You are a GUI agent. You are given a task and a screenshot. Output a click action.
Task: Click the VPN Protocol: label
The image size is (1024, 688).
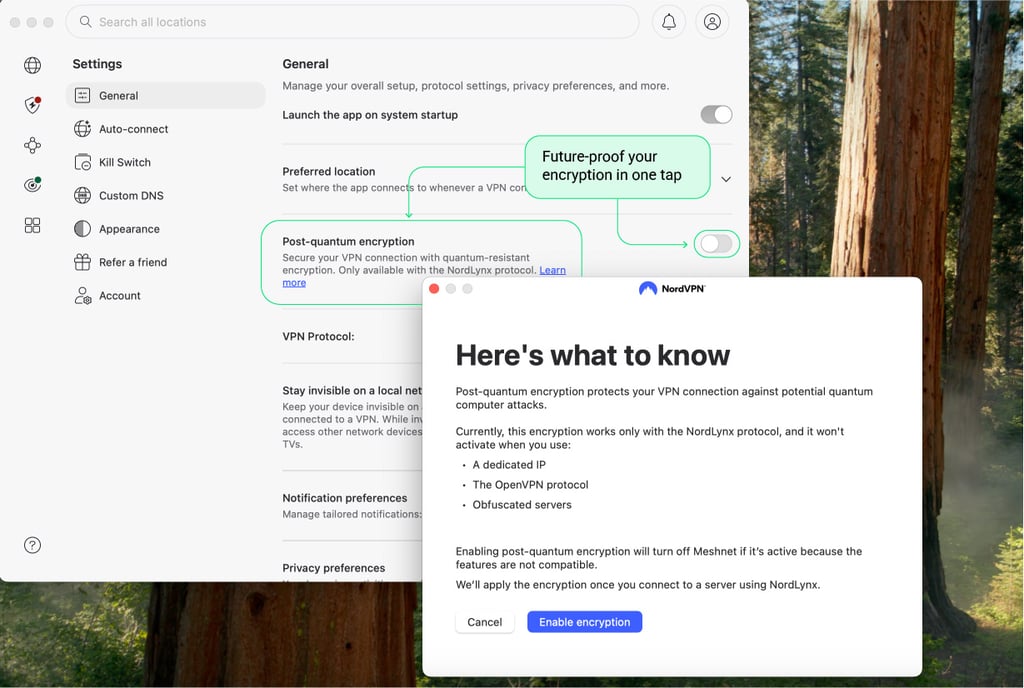[x=318, y=337]
